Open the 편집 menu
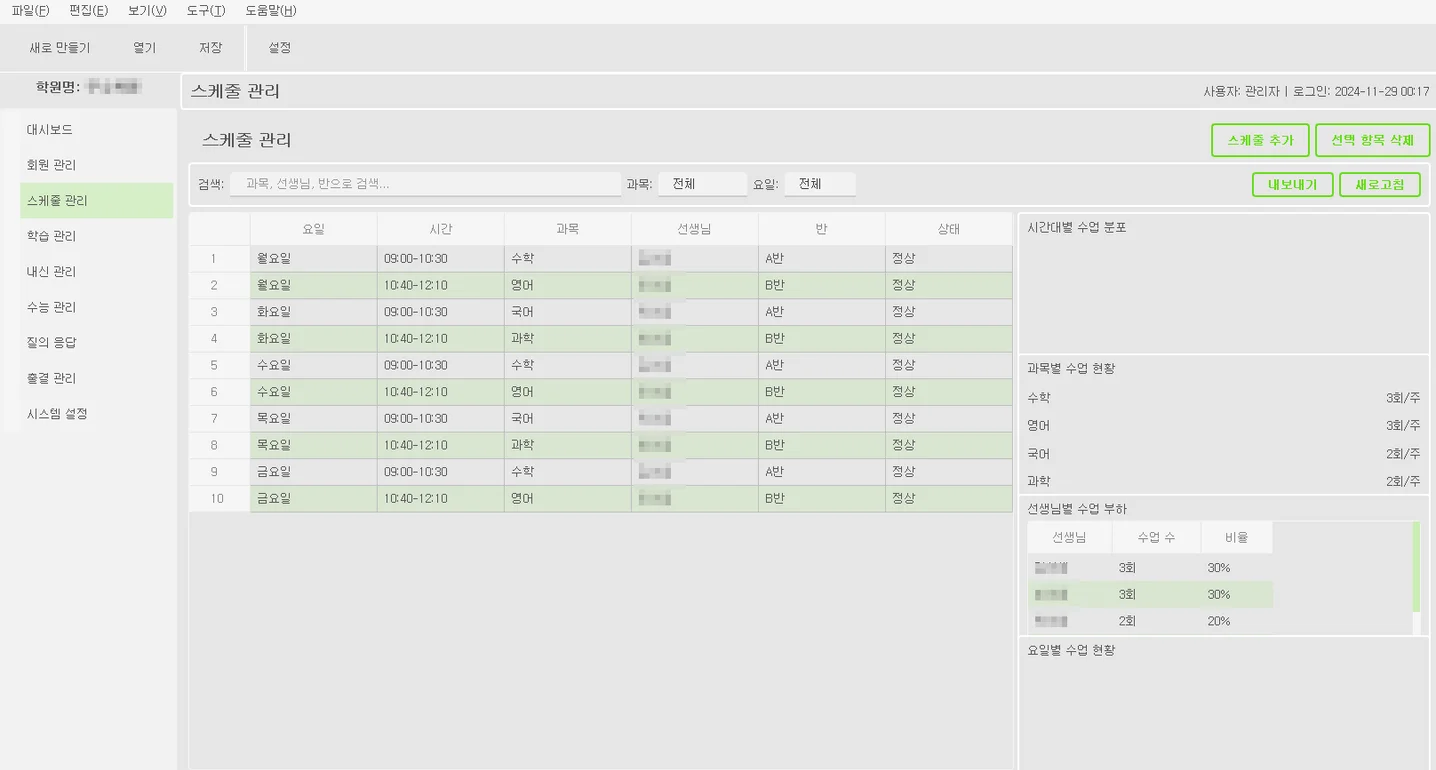Screen dimensions: 1436x770 (87, 11)
